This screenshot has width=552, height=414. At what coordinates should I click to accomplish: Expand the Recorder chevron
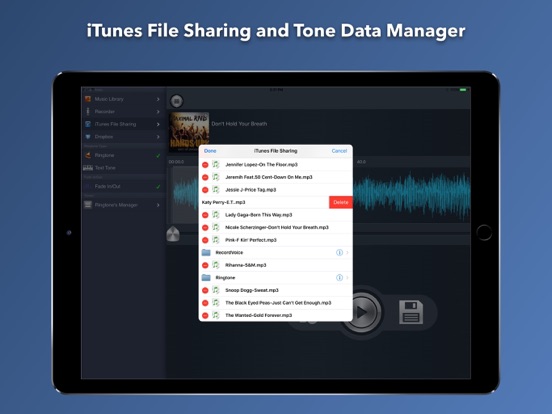point(158,112)
